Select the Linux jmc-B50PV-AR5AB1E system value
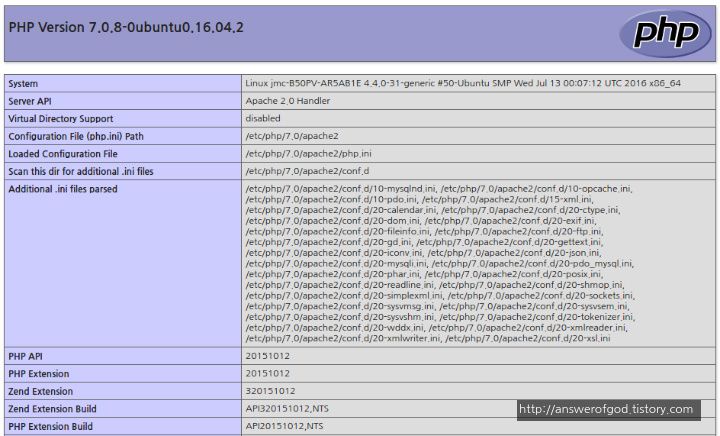The image size is (720, 436). click(x=463, y=84)
